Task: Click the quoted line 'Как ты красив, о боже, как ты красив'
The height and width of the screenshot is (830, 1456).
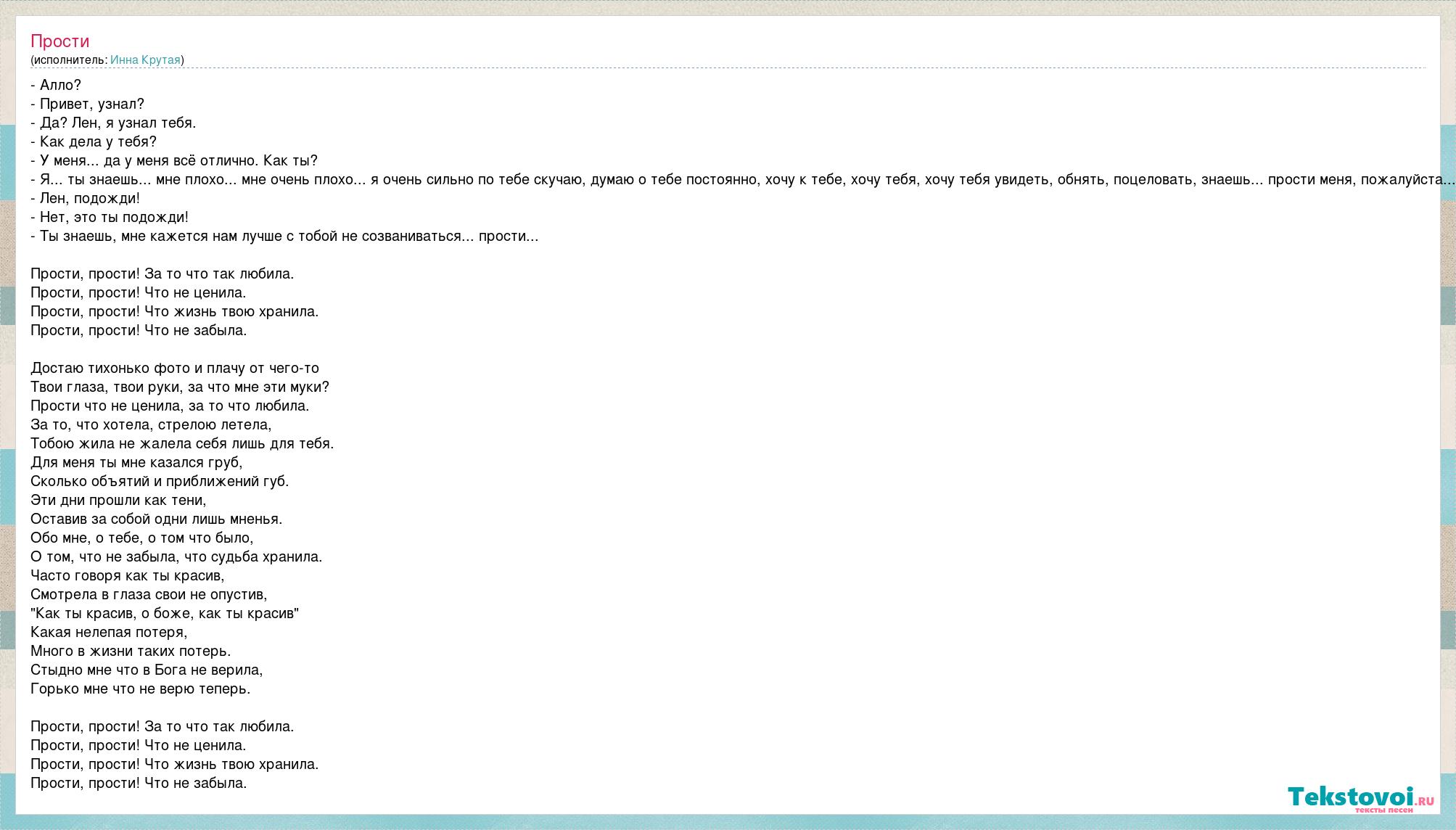Action: tap(165, 613)
